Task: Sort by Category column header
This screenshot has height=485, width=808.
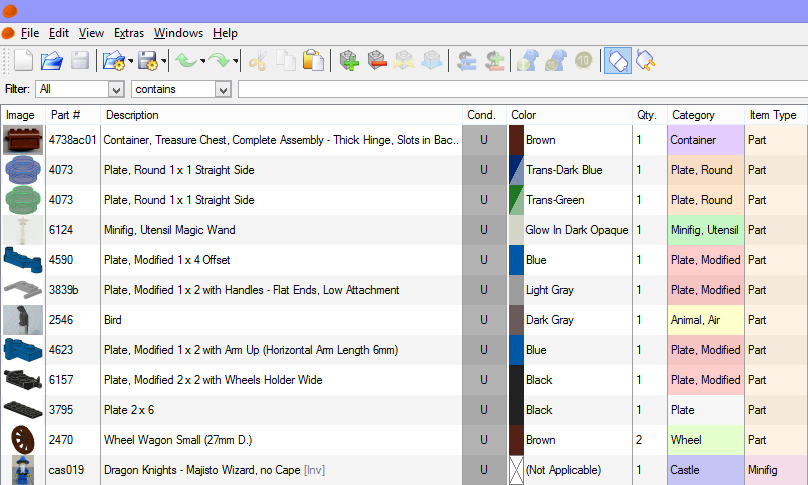Action: click(x=705, y=115)
